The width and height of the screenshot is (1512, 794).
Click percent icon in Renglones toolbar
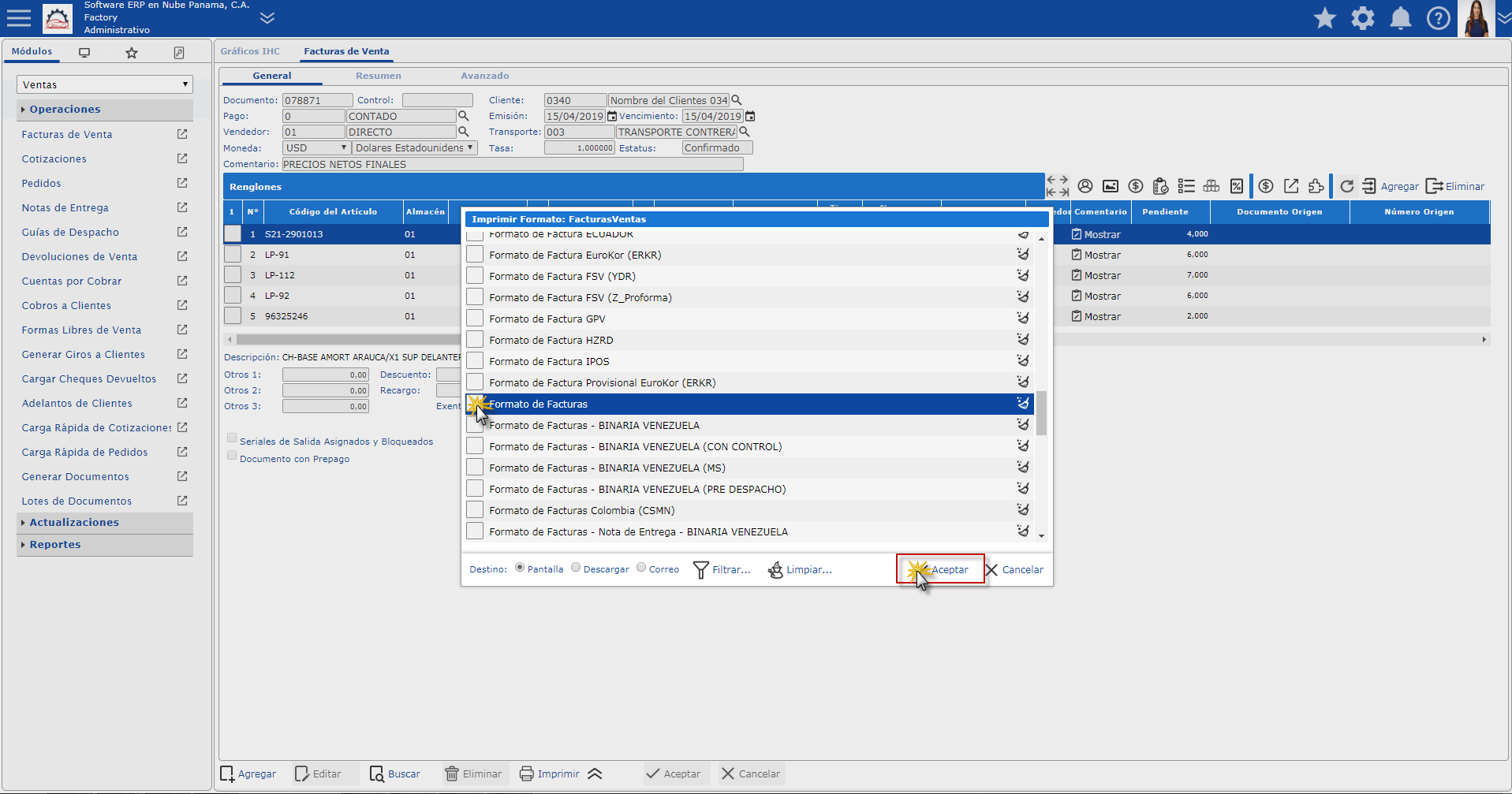(1237, 186)
